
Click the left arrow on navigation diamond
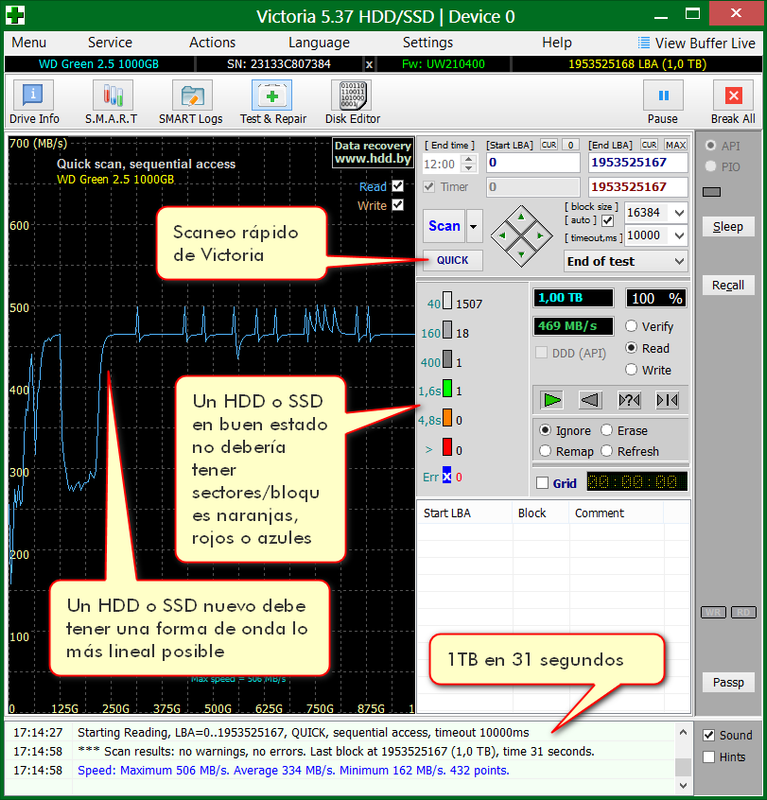(502, 236)
